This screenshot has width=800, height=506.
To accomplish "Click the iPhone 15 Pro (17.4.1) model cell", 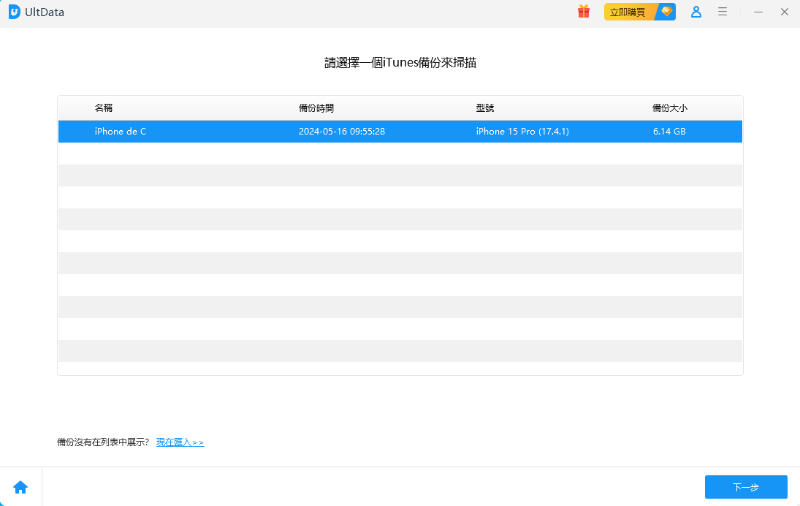I will [x=522, y=132].
